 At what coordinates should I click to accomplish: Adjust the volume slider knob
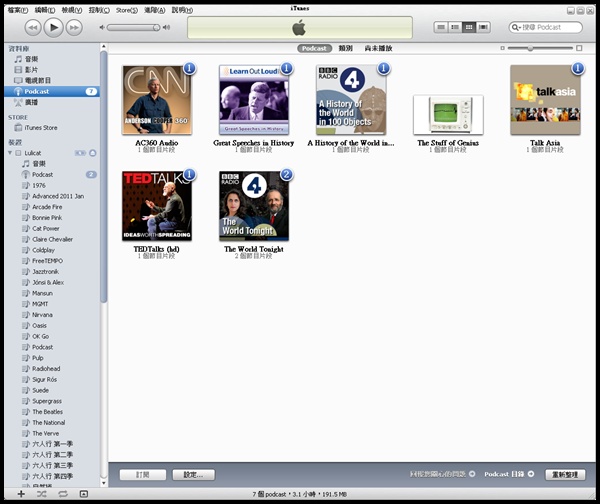(x=156, y=28)
